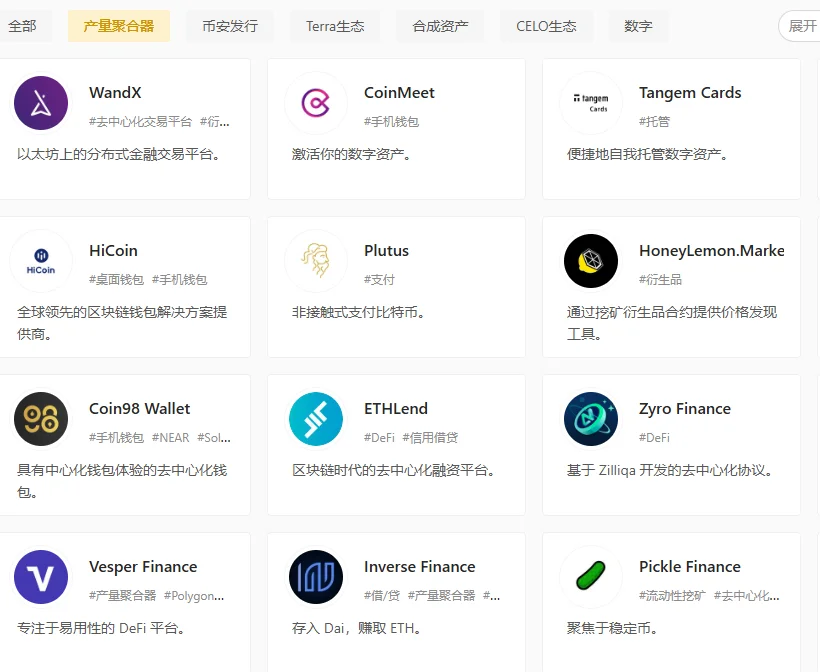The height and width of the screenshot is (672, 820).
Task: Open the Zyro Finance project title
Action: pos(685,408)
